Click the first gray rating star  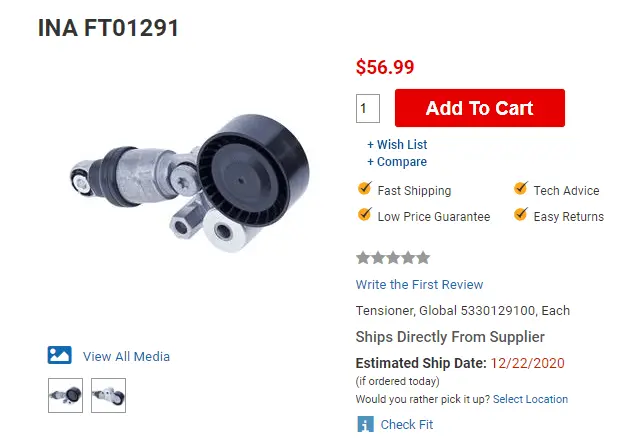click(x=363, y=258)
